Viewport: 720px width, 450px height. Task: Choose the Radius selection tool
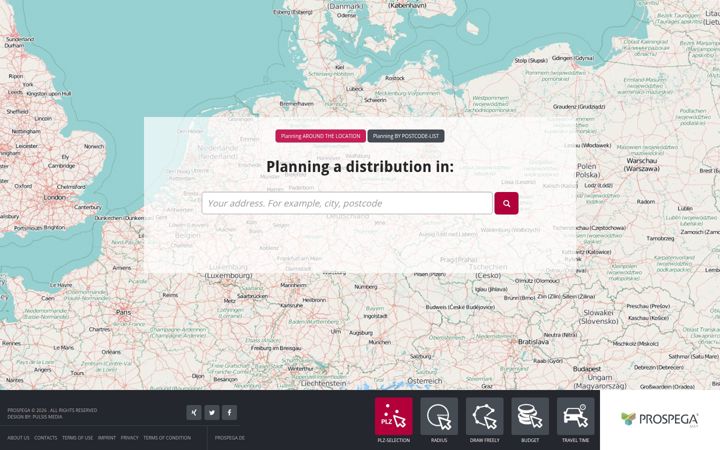pos(439,416)
